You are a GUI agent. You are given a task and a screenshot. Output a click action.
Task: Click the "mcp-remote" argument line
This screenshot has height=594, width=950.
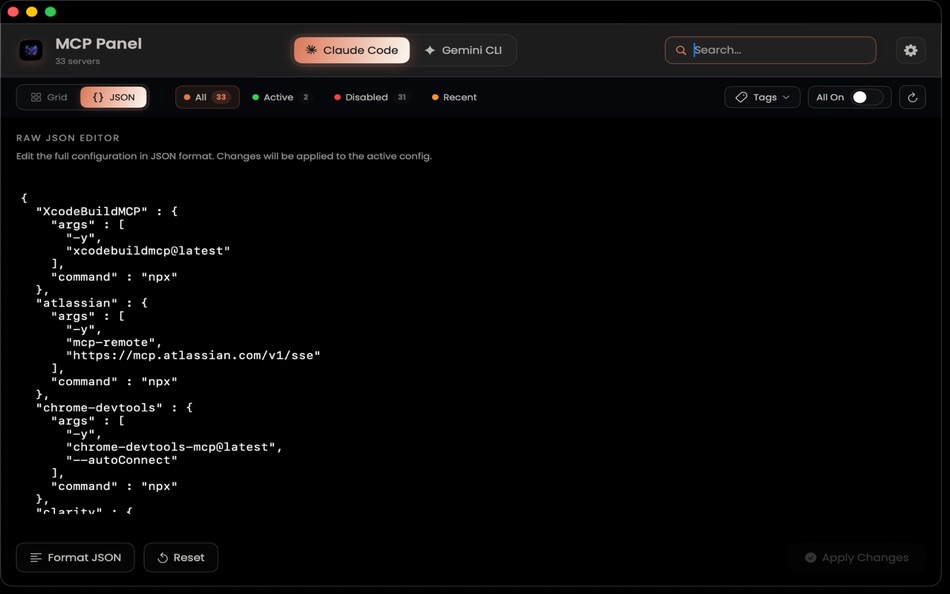point(115,342)
